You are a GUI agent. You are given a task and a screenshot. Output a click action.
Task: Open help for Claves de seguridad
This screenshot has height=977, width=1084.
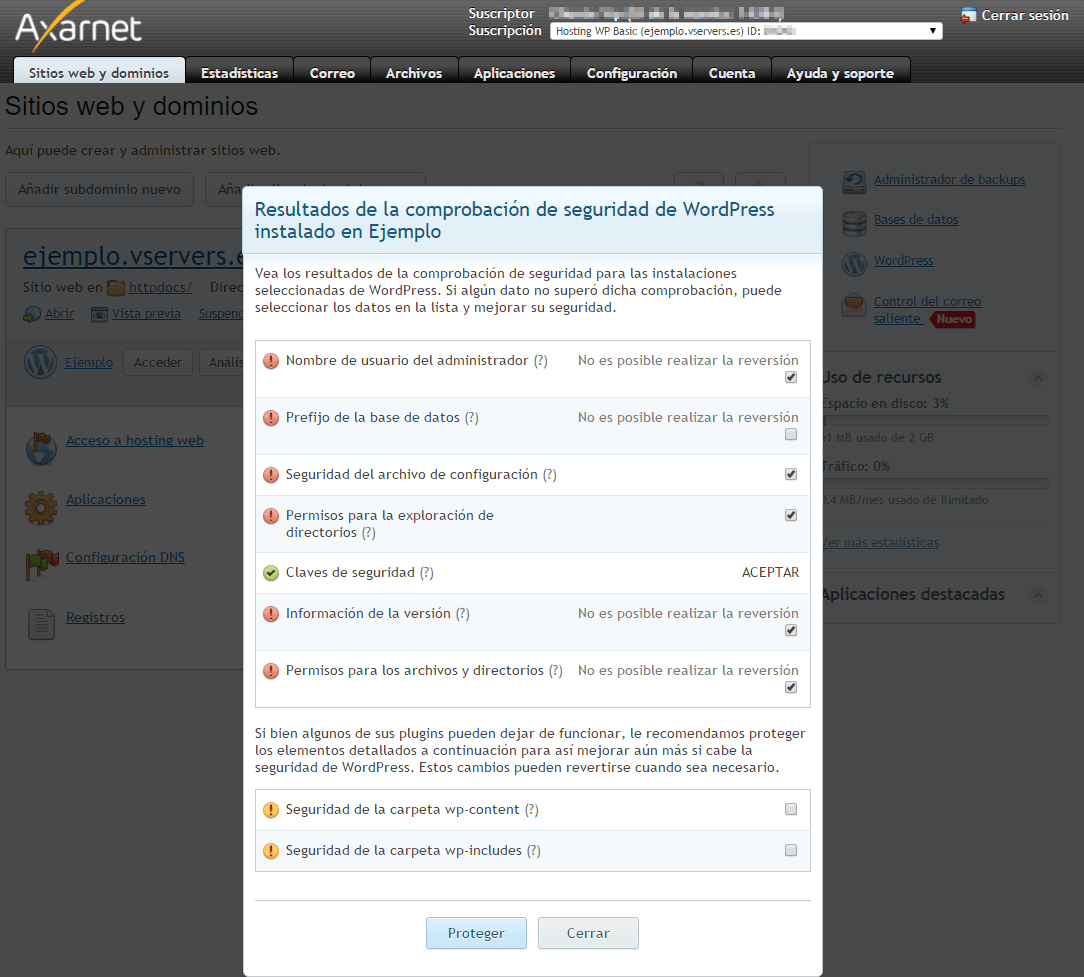(427, 573)
